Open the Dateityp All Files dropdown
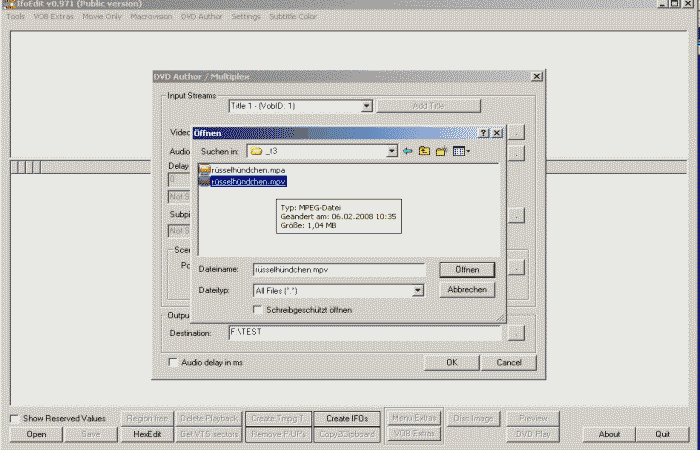This screenshot has height=450, width=700. click(x=418, y=290)
